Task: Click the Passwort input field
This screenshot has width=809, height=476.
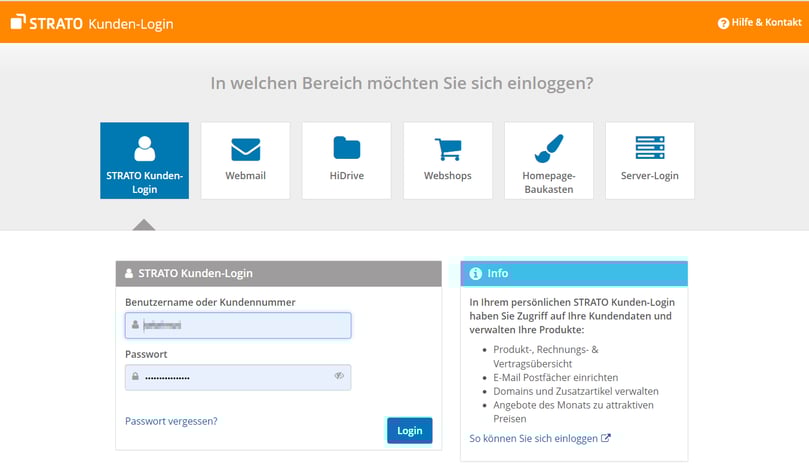Action: (238, 377)
